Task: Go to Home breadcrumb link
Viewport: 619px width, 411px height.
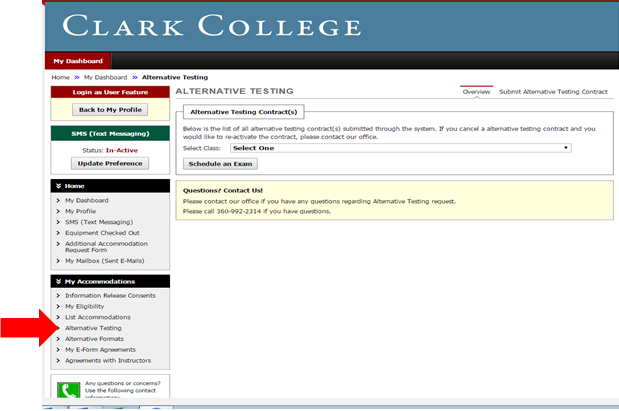Action: pos(60,77)
